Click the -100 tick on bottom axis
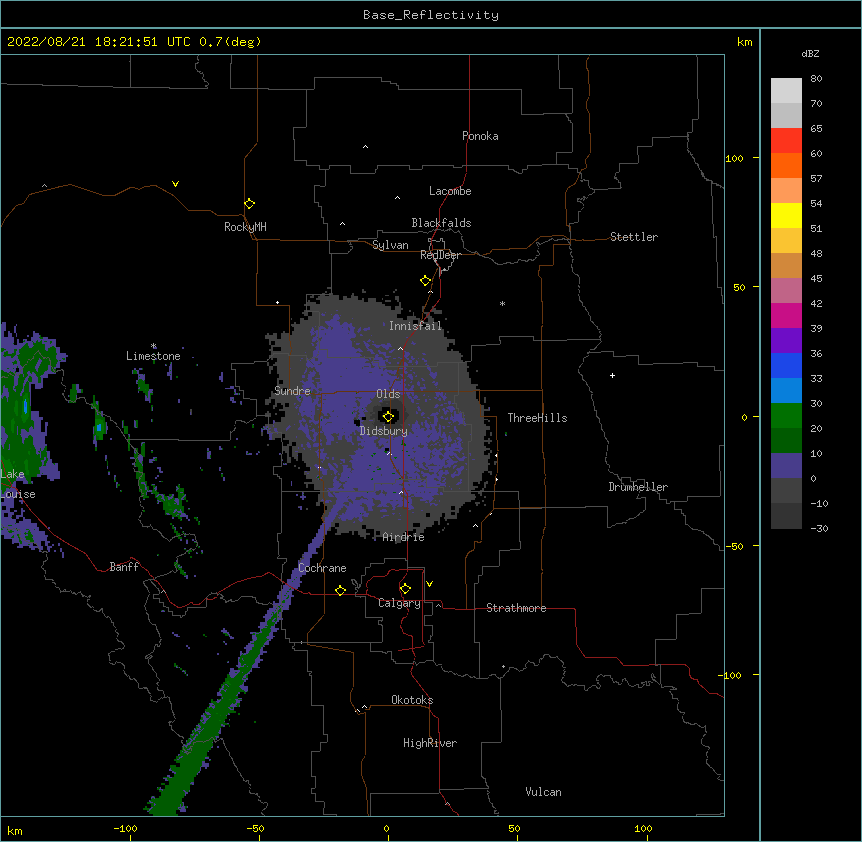 125,829
